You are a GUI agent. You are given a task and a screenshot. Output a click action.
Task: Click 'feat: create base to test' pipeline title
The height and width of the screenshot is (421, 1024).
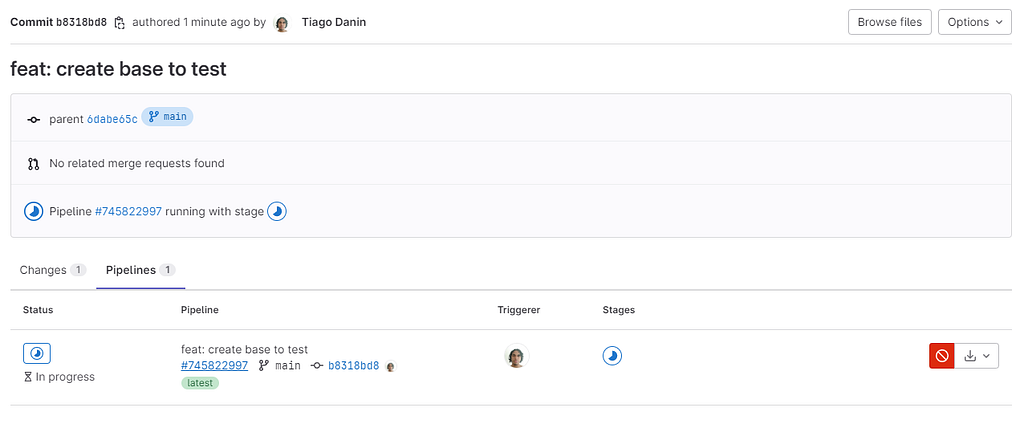click(x=244, y=349)
